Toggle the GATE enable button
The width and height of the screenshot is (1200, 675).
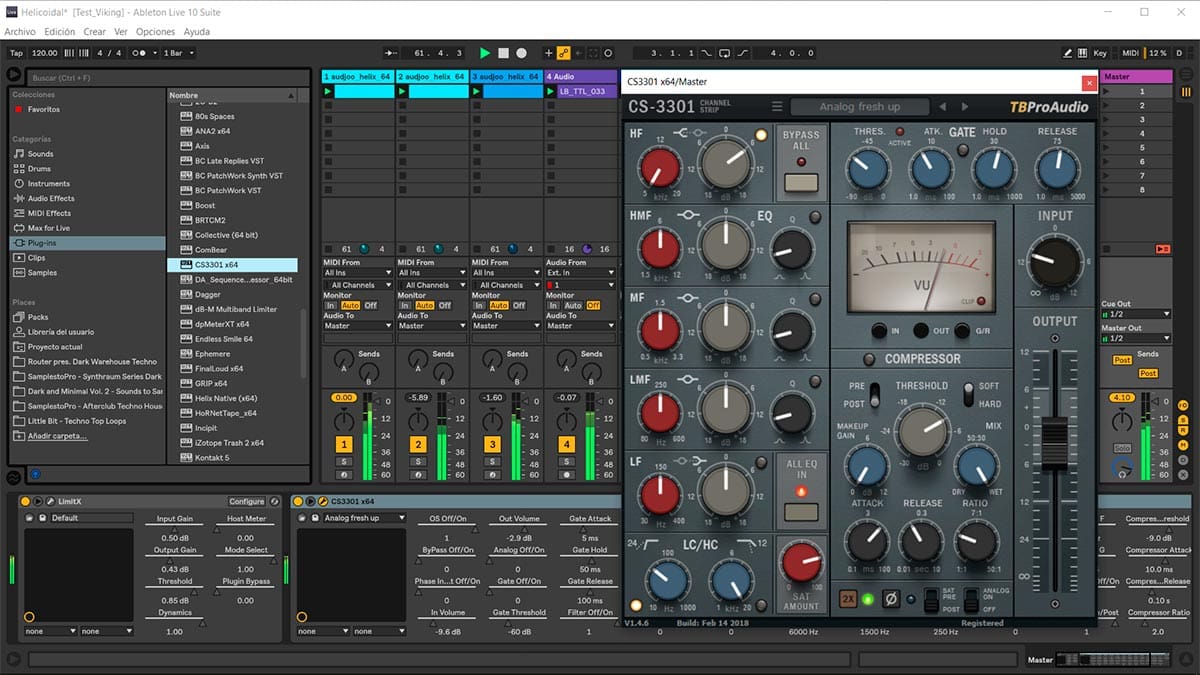[962, 150]
